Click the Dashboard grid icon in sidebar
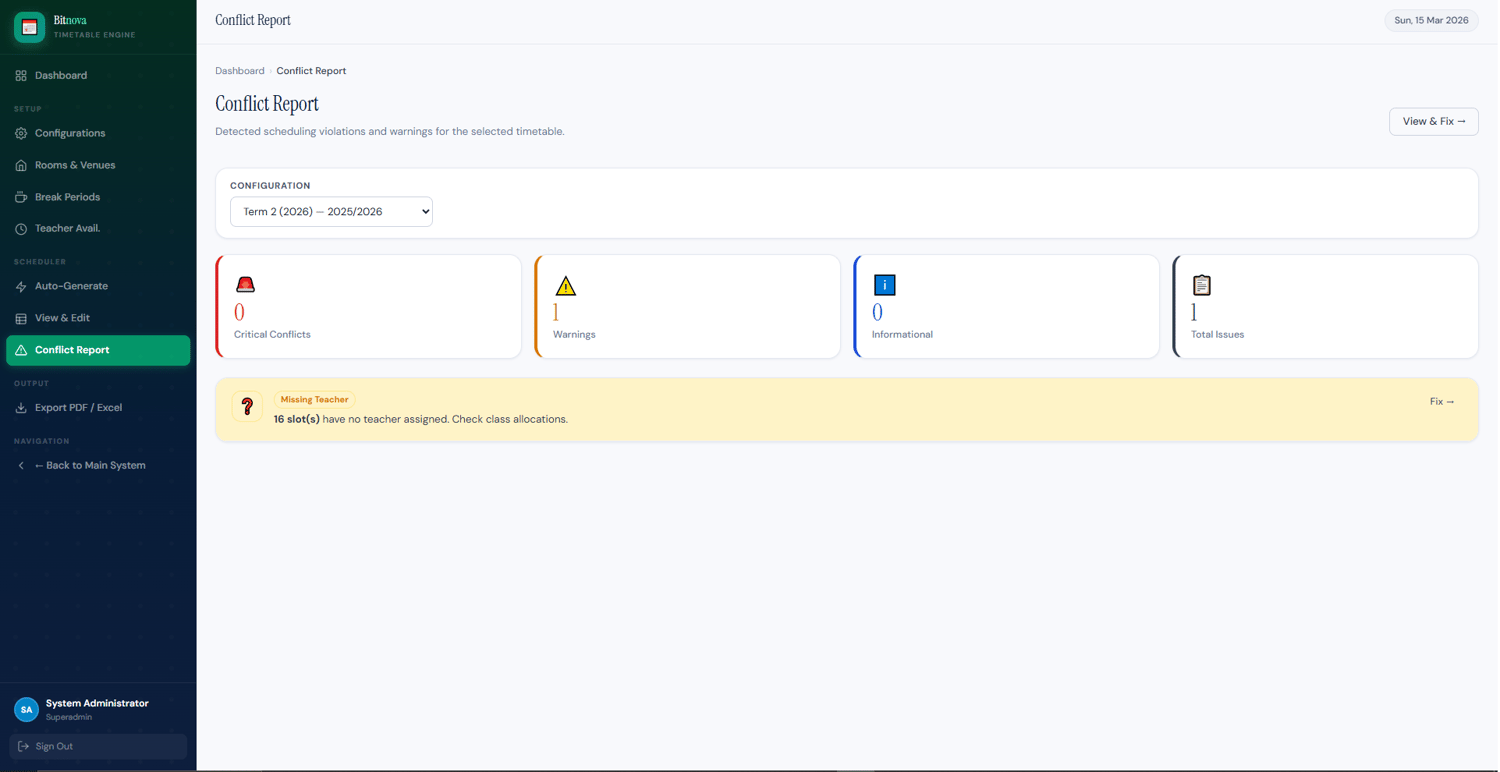Viewport: 1500px width, 772px height. [21, 76]
